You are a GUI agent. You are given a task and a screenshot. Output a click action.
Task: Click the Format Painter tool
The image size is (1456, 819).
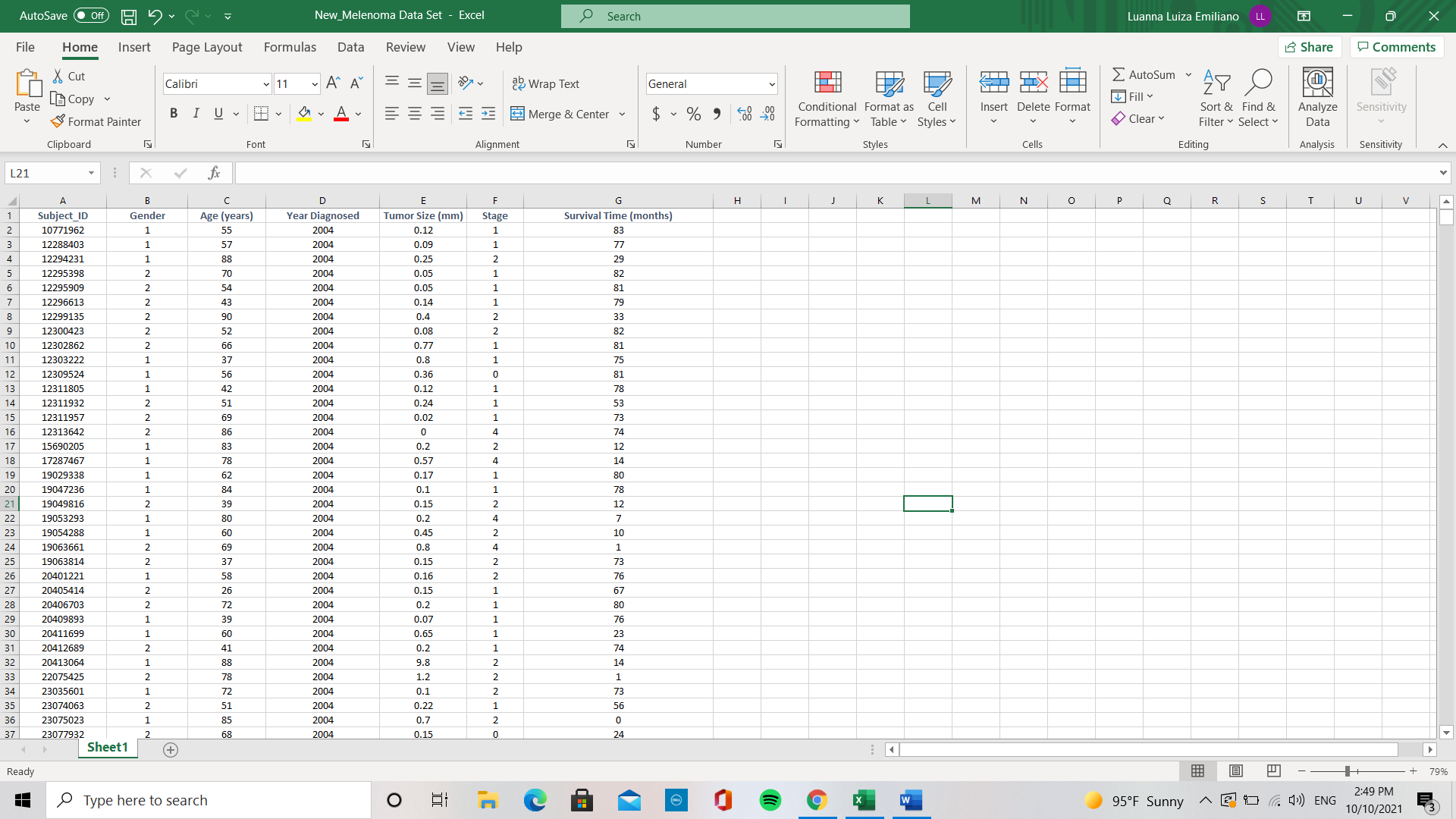pyautogui.click(x=96, y=121)
